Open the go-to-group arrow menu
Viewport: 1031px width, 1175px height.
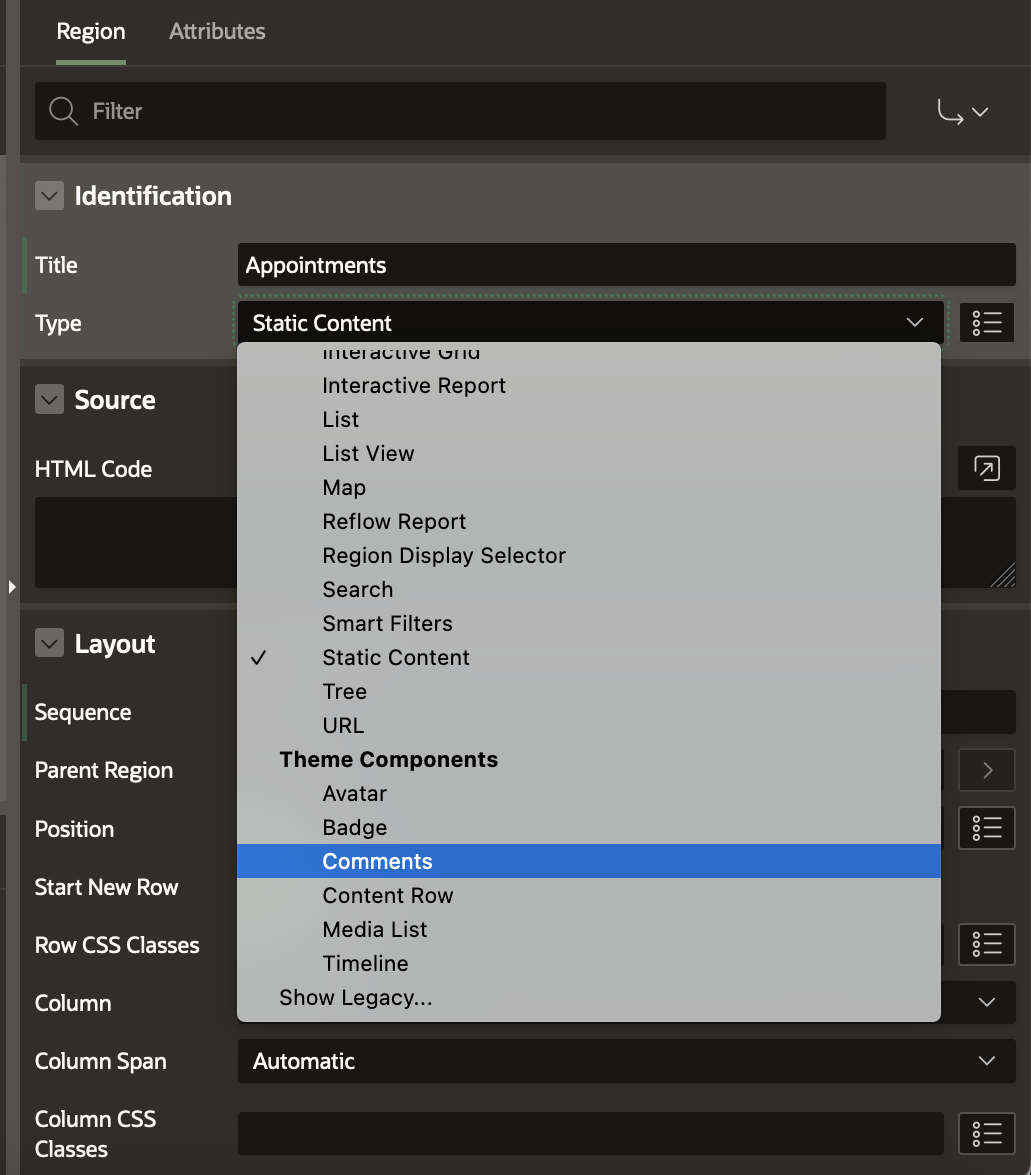[962, 112]
